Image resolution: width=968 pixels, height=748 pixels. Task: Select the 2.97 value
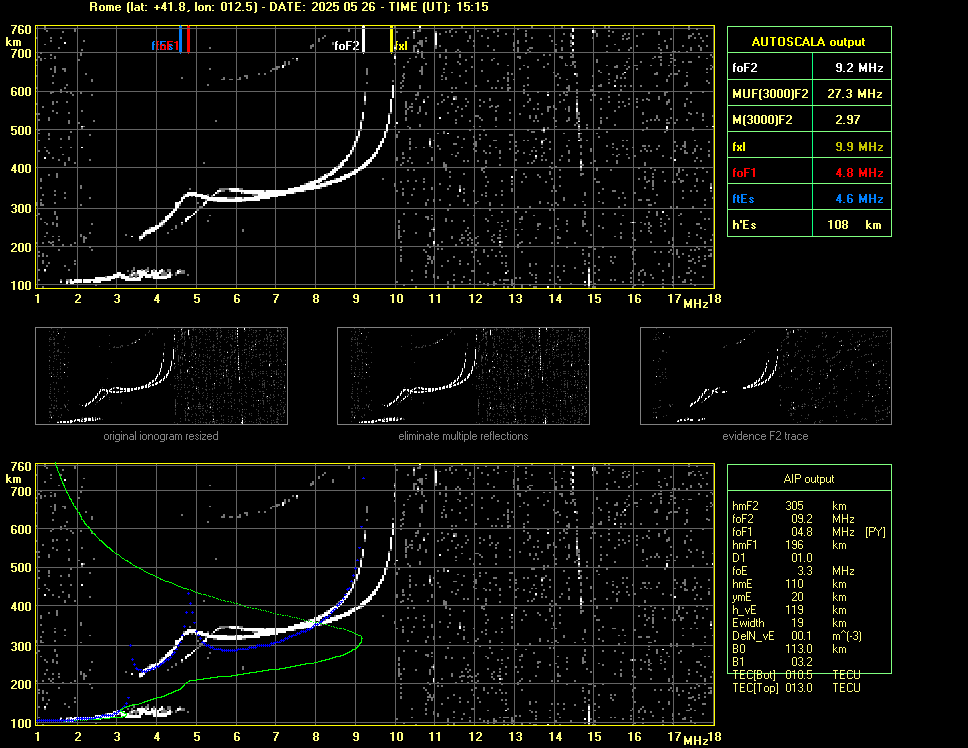[848, 120]
